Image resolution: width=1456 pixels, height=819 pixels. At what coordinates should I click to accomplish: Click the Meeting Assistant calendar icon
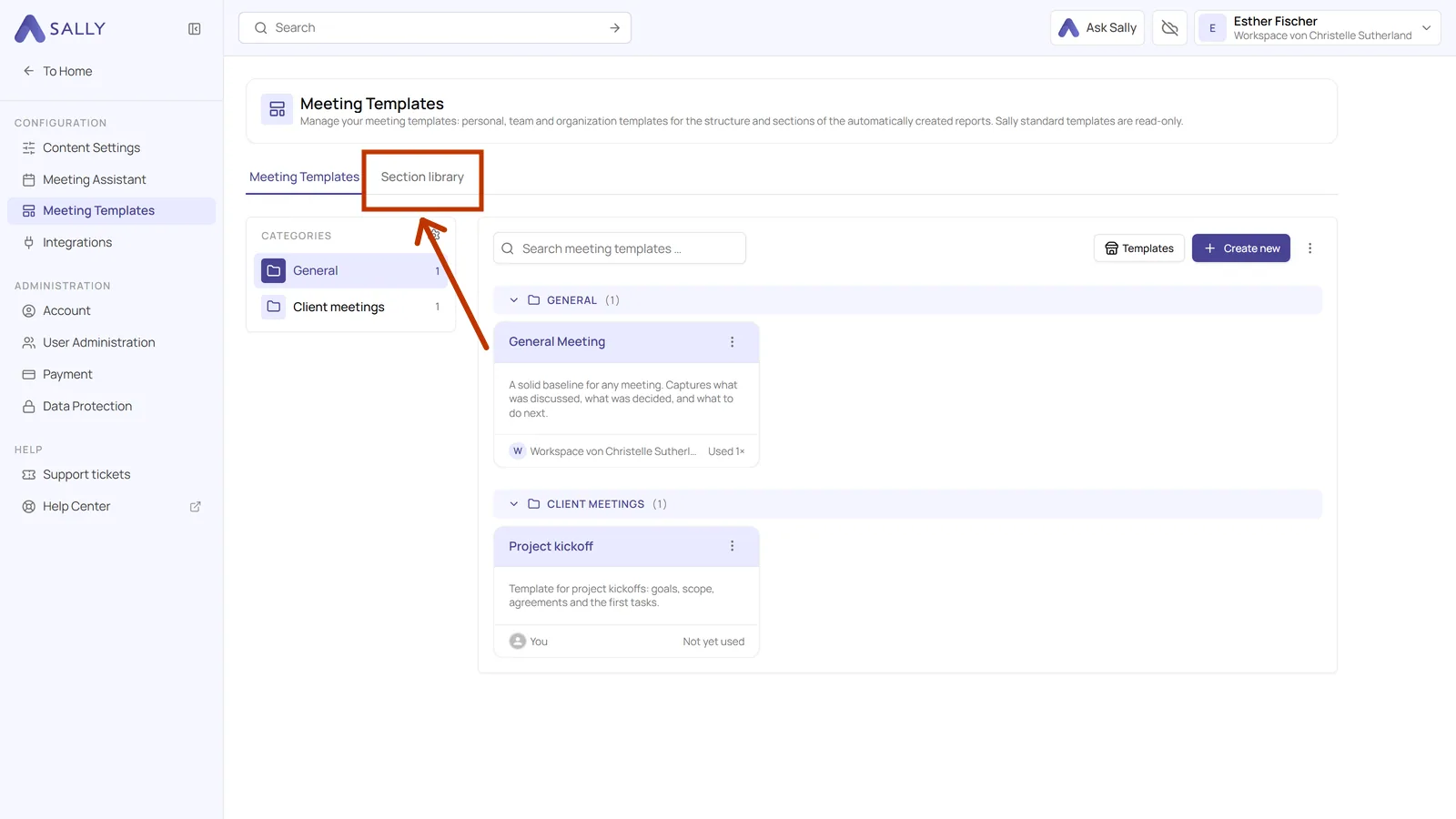[x=29, y=180]
